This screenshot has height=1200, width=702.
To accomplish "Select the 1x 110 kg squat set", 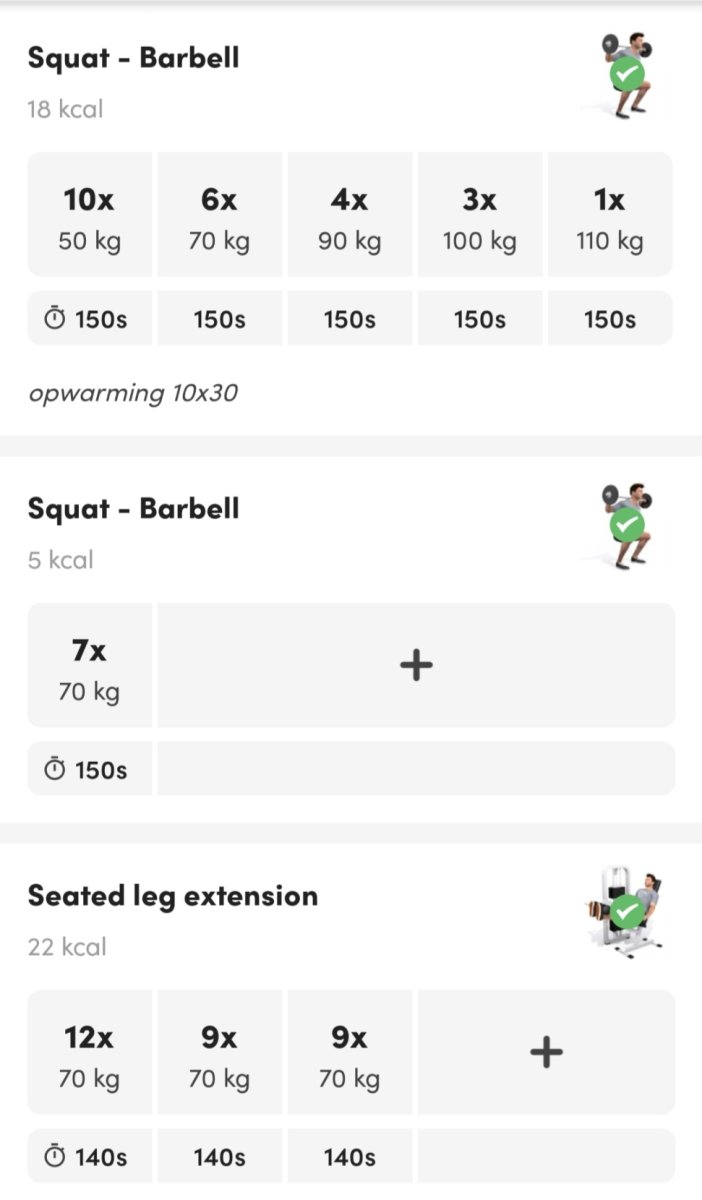I will click(609, 215).
